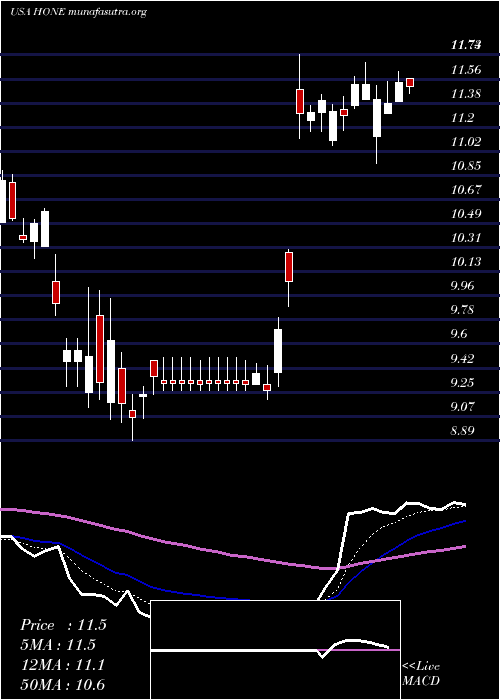Click the 9.42 price axis label

[x=462, y=358]
